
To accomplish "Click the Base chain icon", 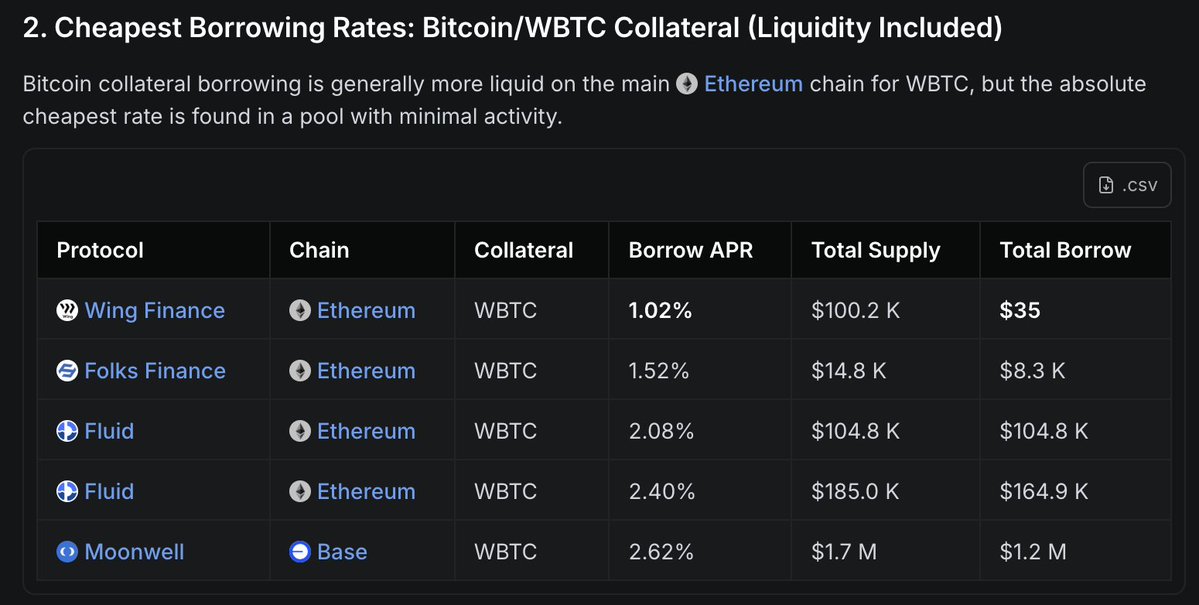I will coord(300,552).
